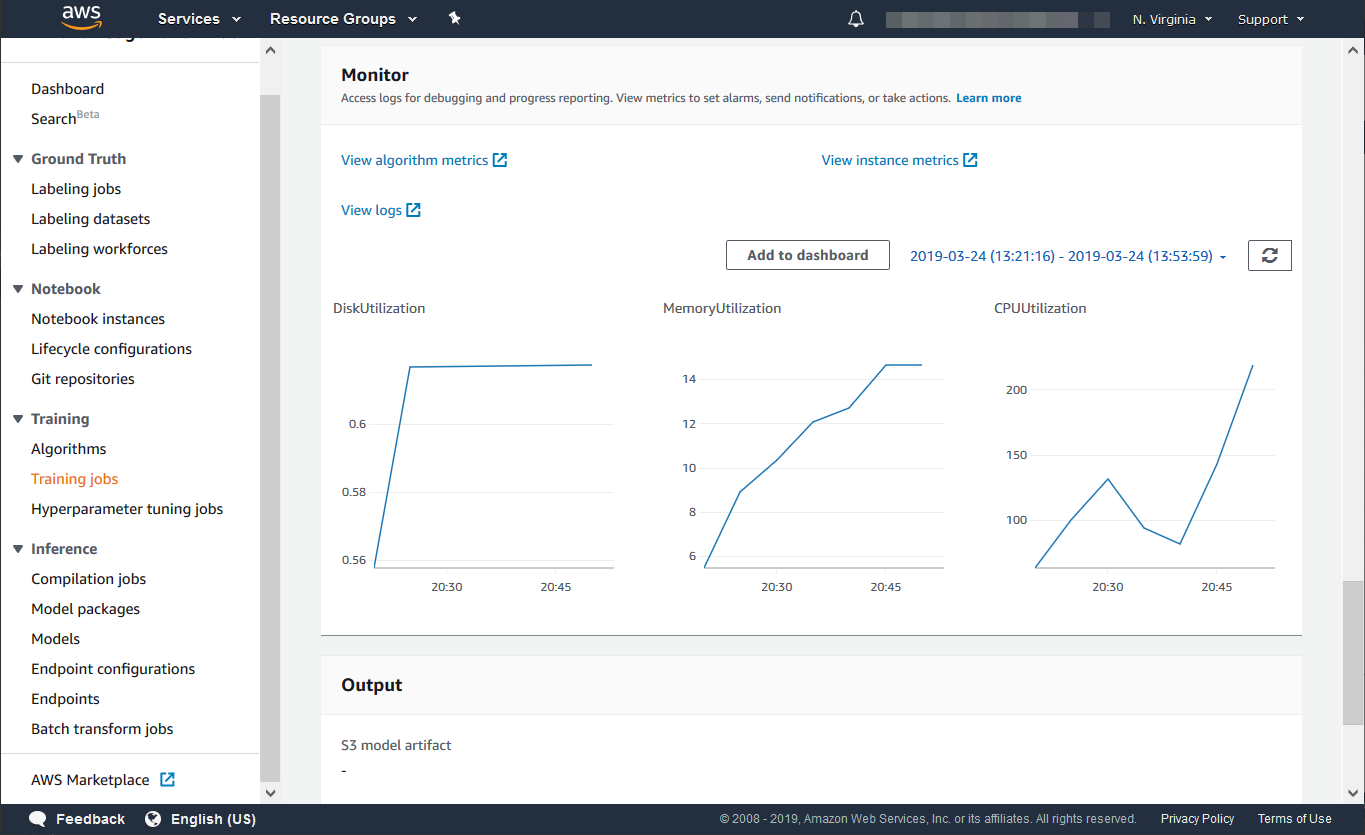
Task: Click the main page vertical scrollbar thumb
Action: click(1353, 650)
